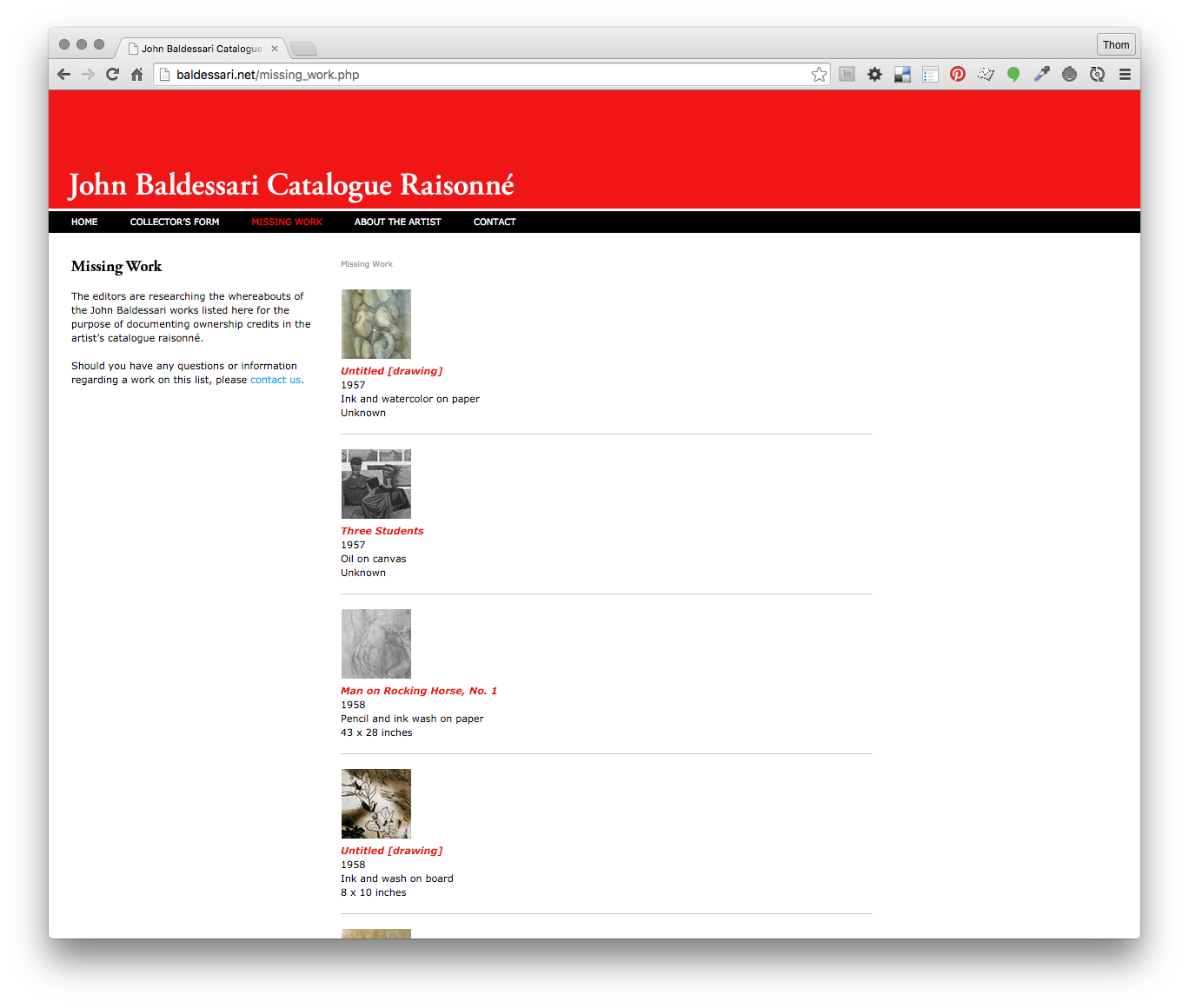The height and width of the screenshot is (1008, 1189).
Task: Click the eyedropper color picker extension
Action: coord(1041,75)
